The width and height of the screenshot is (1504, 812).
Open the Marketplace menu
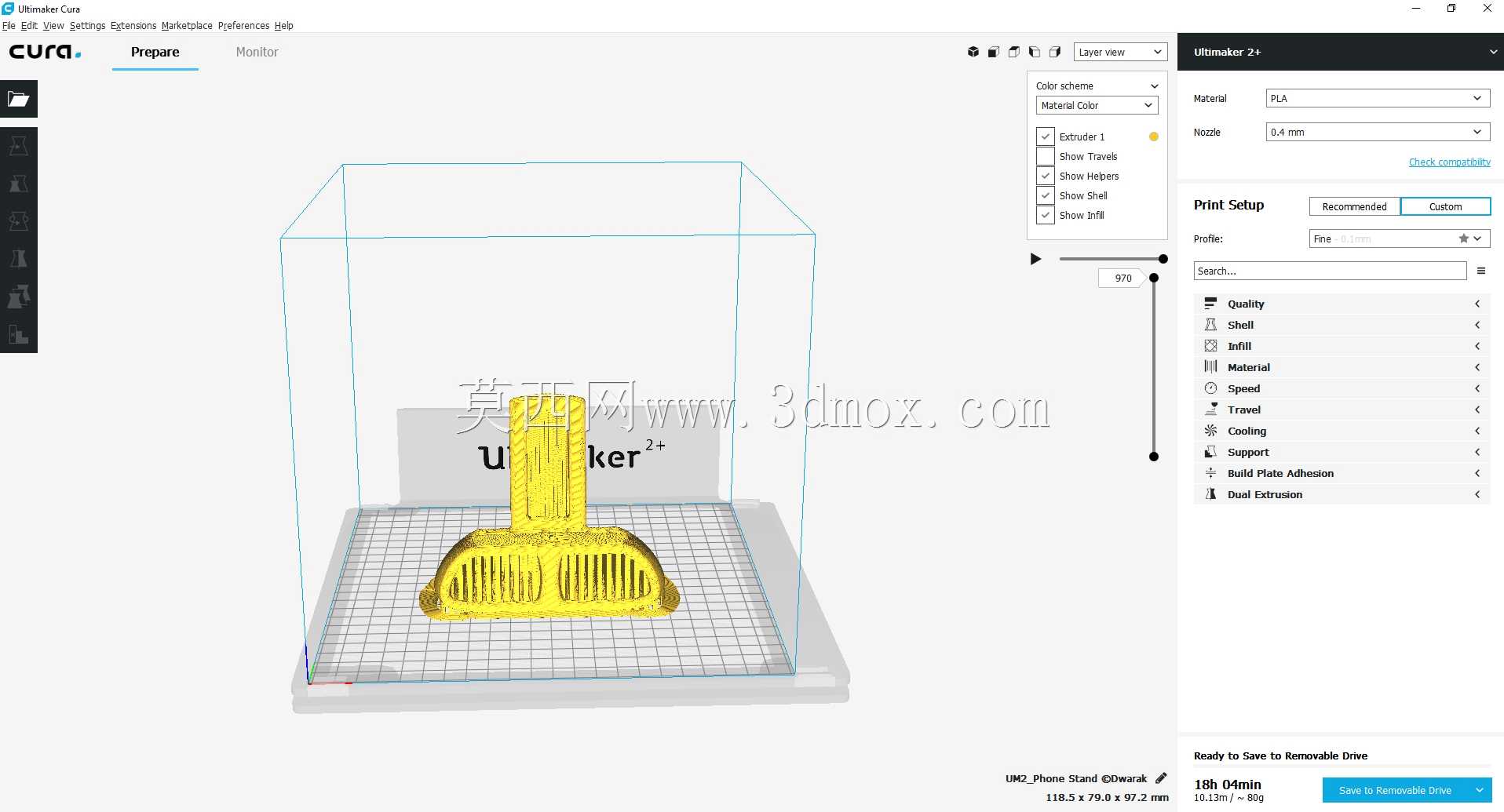(x=187, y=25)
